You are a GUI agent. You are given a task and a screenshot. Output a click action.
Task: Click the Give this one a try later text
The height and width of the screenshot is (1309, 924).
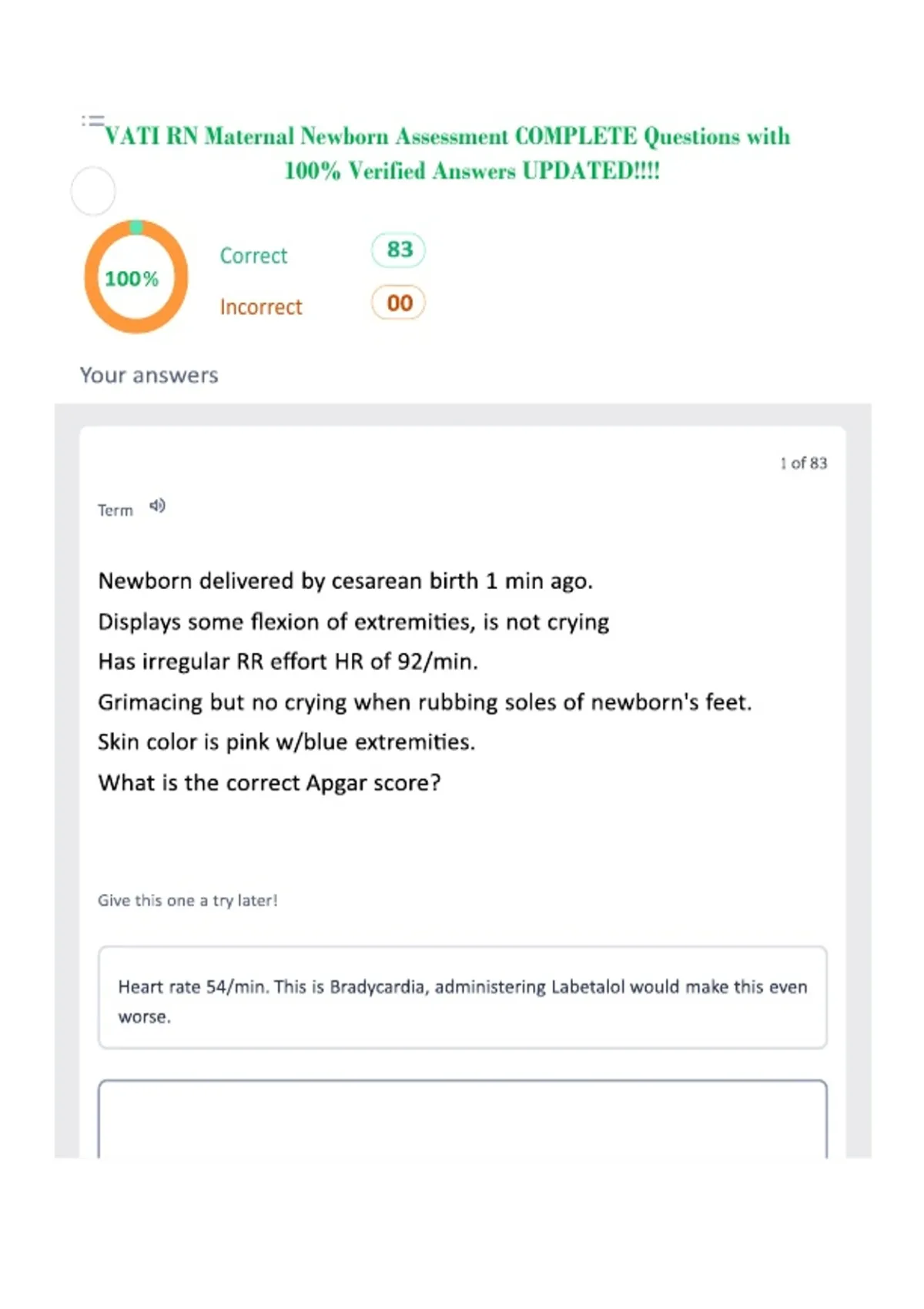(x=187, y=900)
